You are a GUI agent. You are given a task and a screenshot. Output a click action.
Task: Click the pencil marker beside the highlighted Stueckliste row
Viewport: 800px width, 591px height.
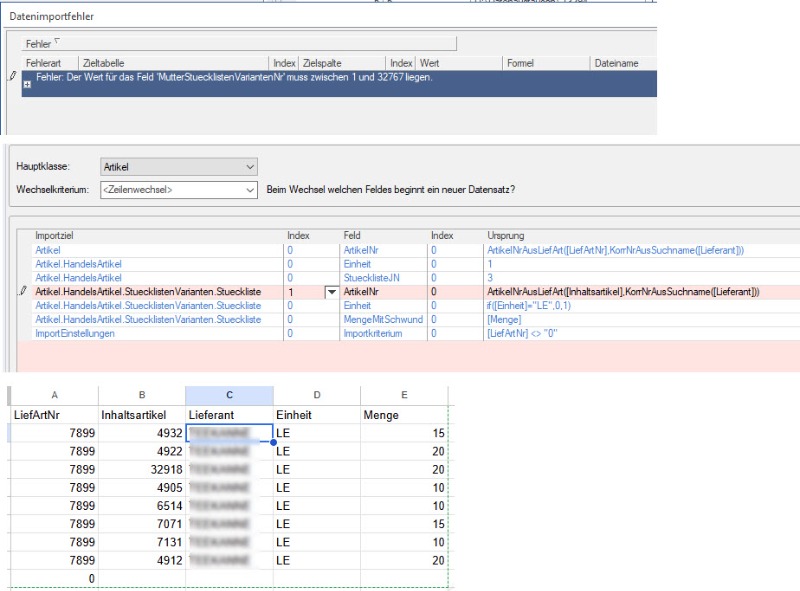(x=22, y=291)
